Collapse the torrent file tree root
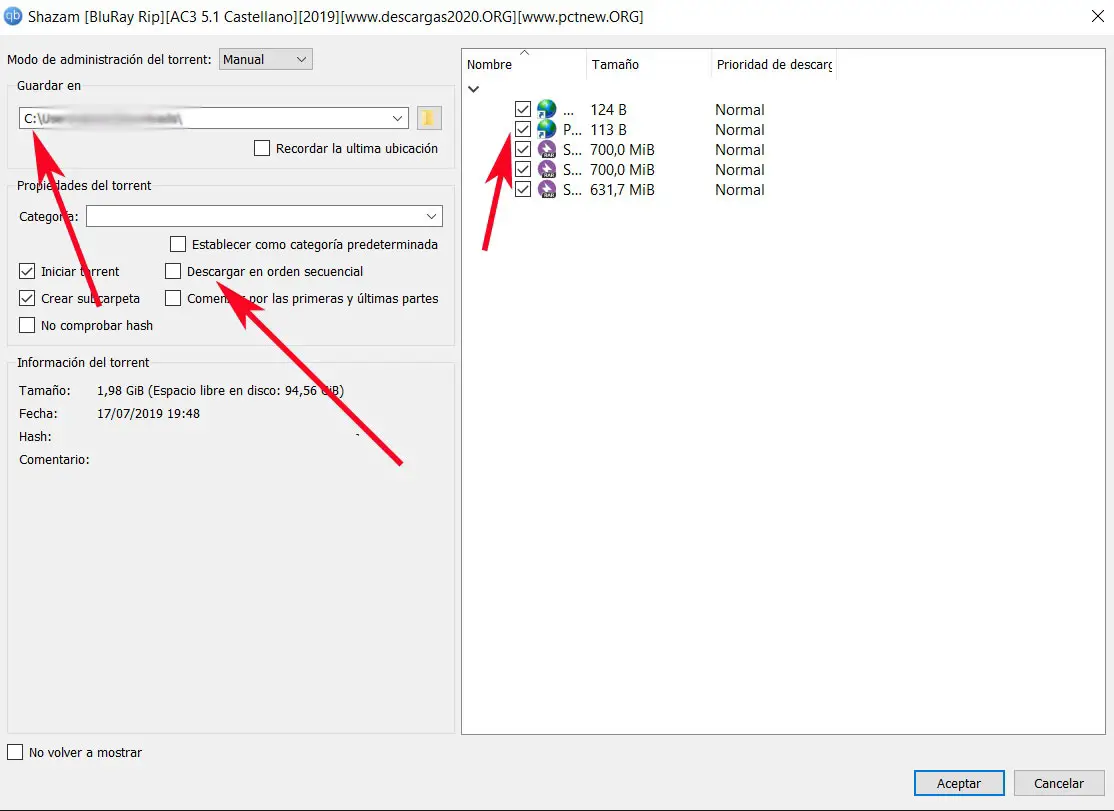This screenshot has width=1114, height=811. [473, 89]
